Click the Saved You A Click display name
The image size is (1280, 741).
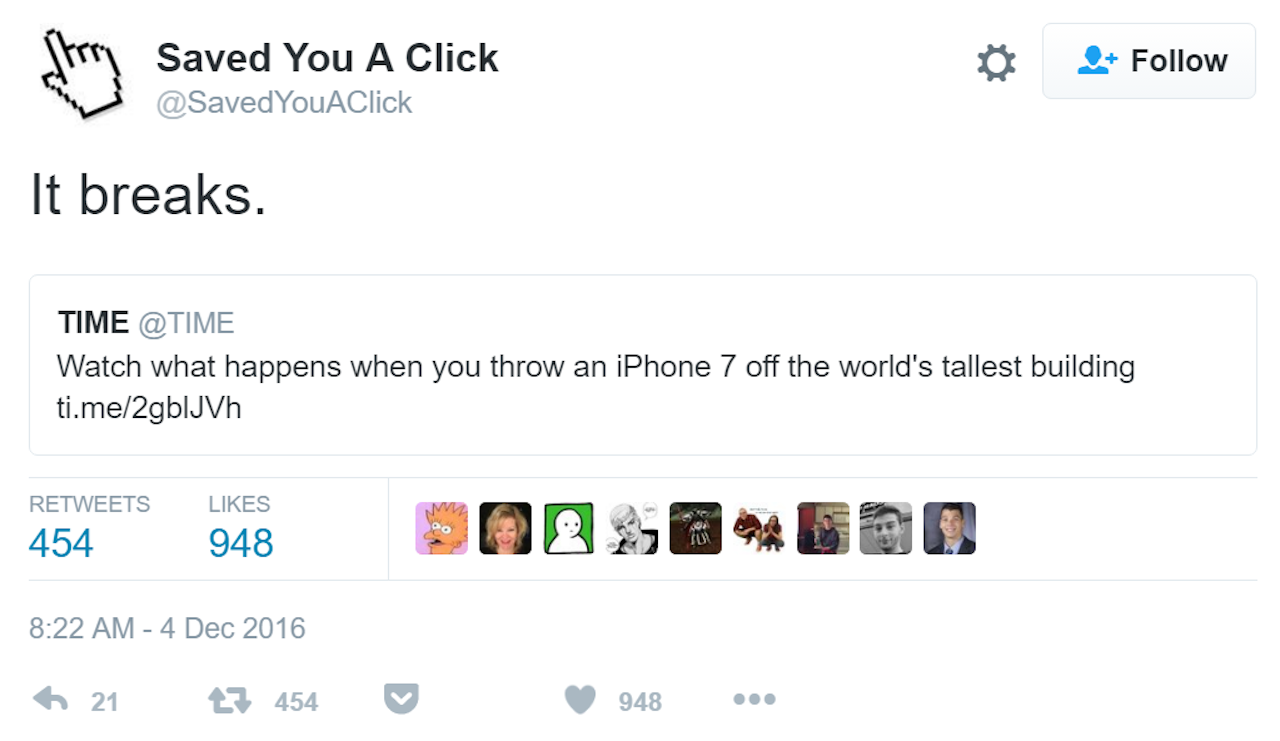click(x=327, y=59)
